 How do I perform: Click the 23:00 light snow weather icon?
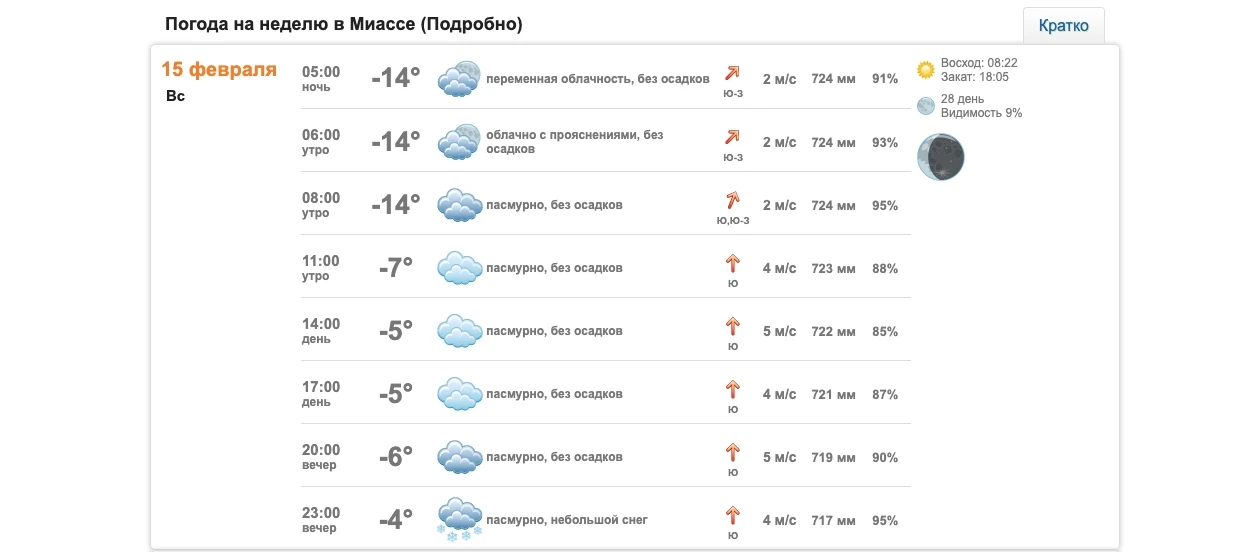459,520
